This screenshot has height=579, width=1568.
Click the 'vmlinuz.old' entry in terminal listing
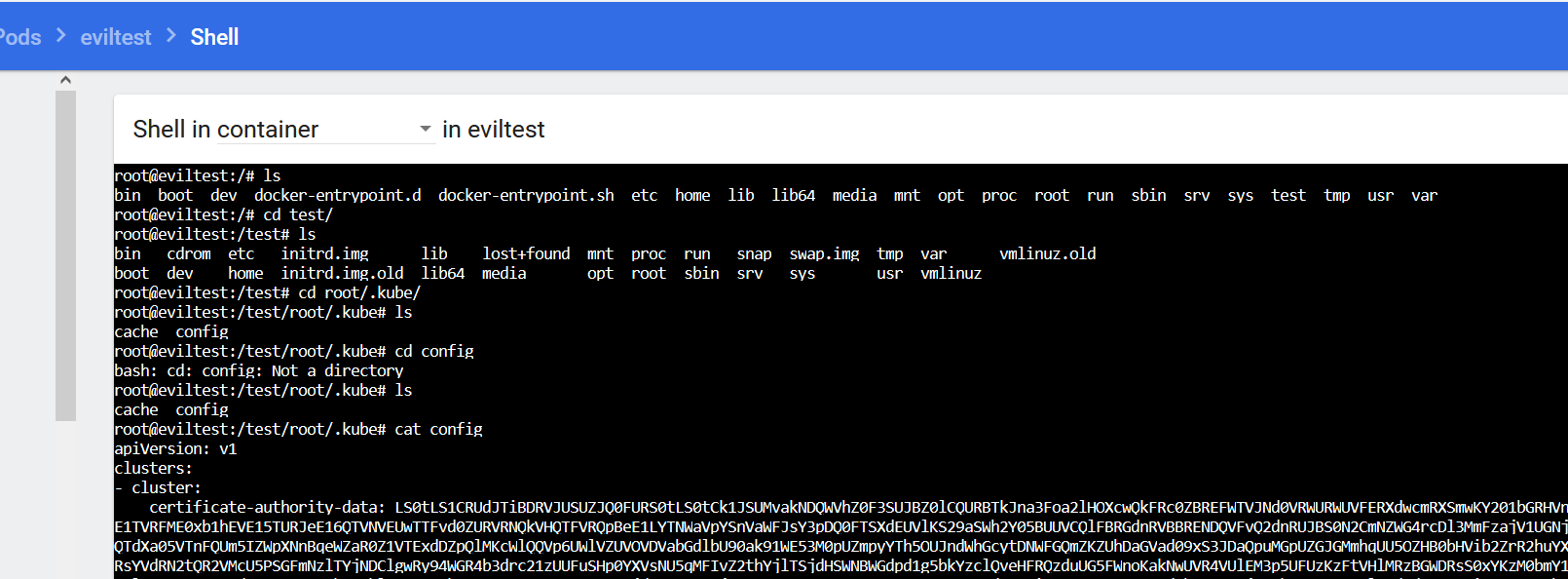(x=1047, y=253)
